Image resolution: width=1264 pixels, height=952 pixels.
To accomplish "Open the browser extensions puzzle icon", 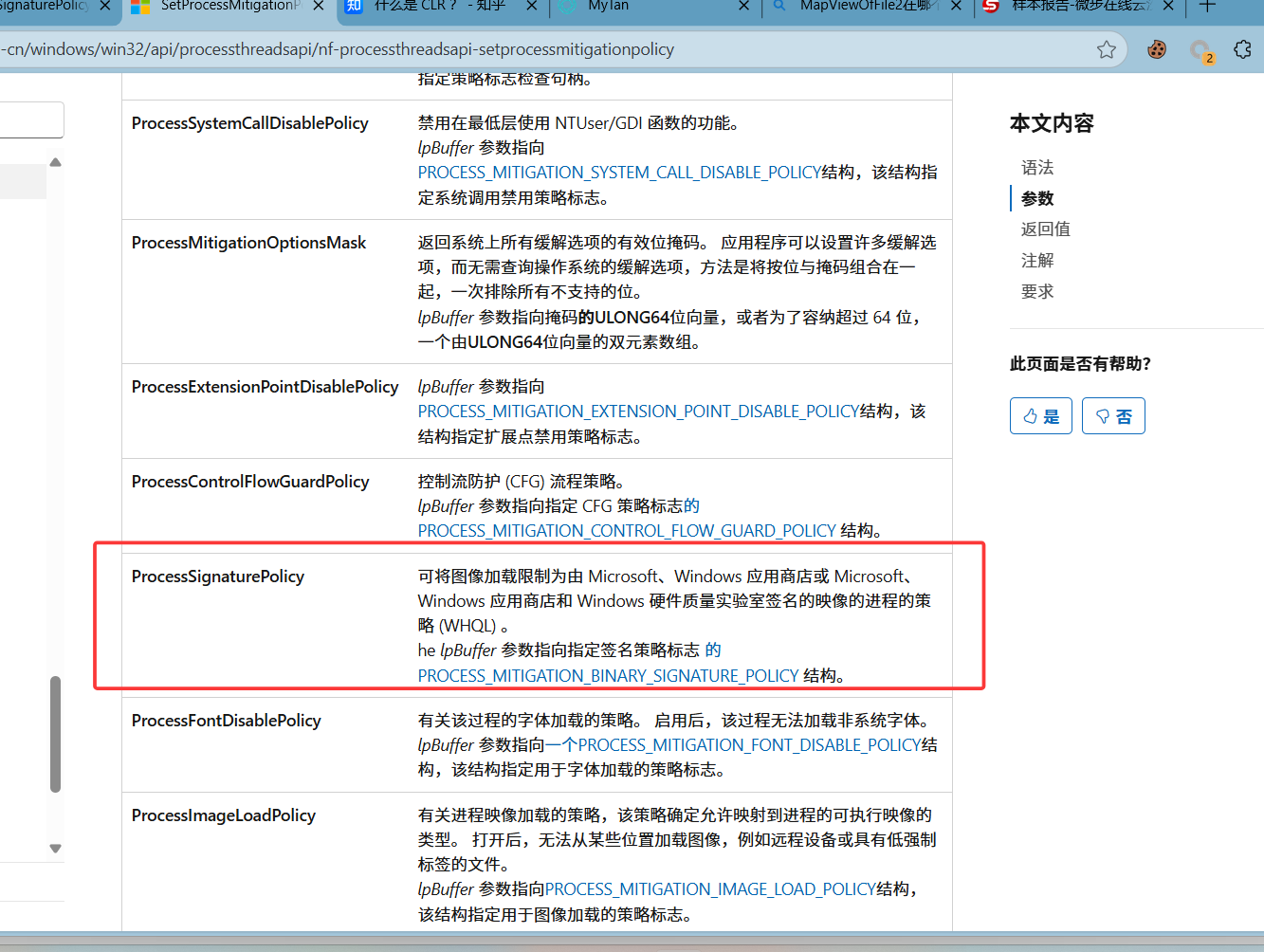I will tap(1243, 49).
